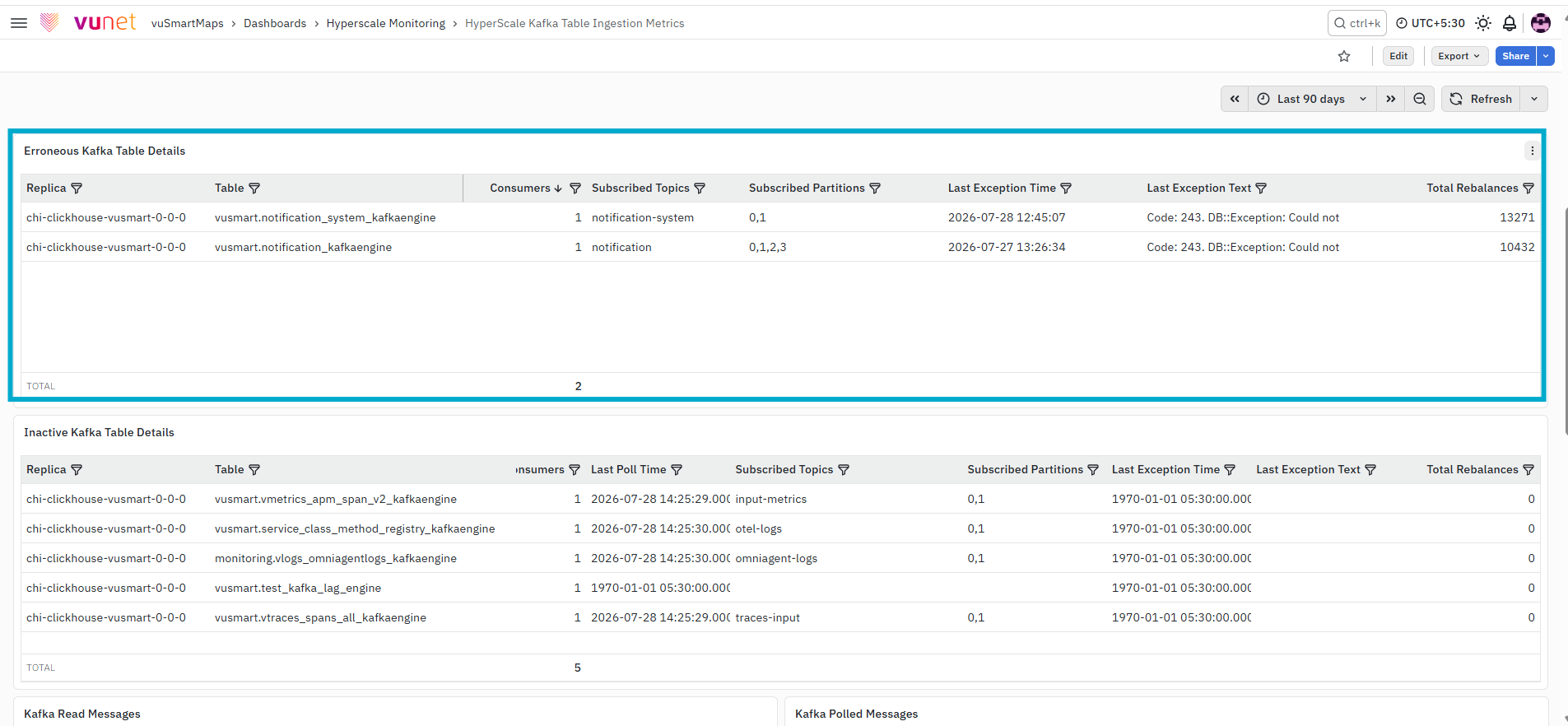Screen dimensions: 1568x726
Task: Click the zoom out time range icon
Action: pos(1420,99)
